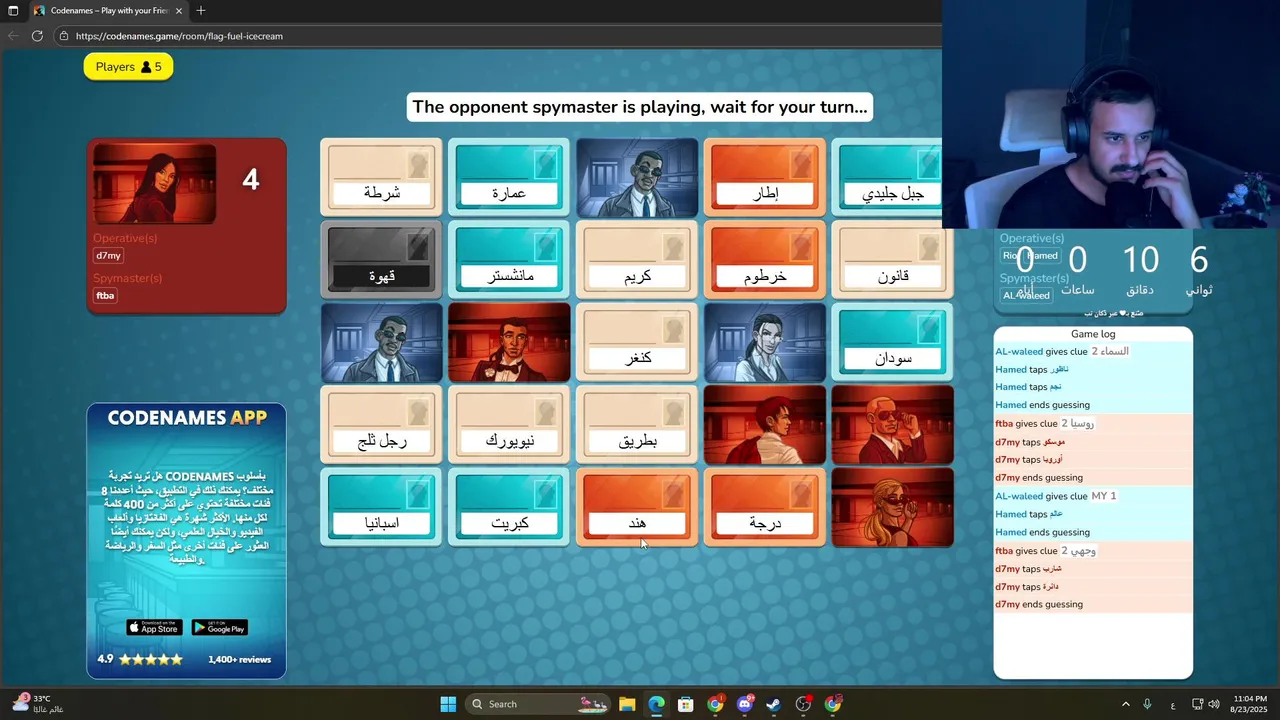Click the codenames.game address bar

click(x=500, y=36)
